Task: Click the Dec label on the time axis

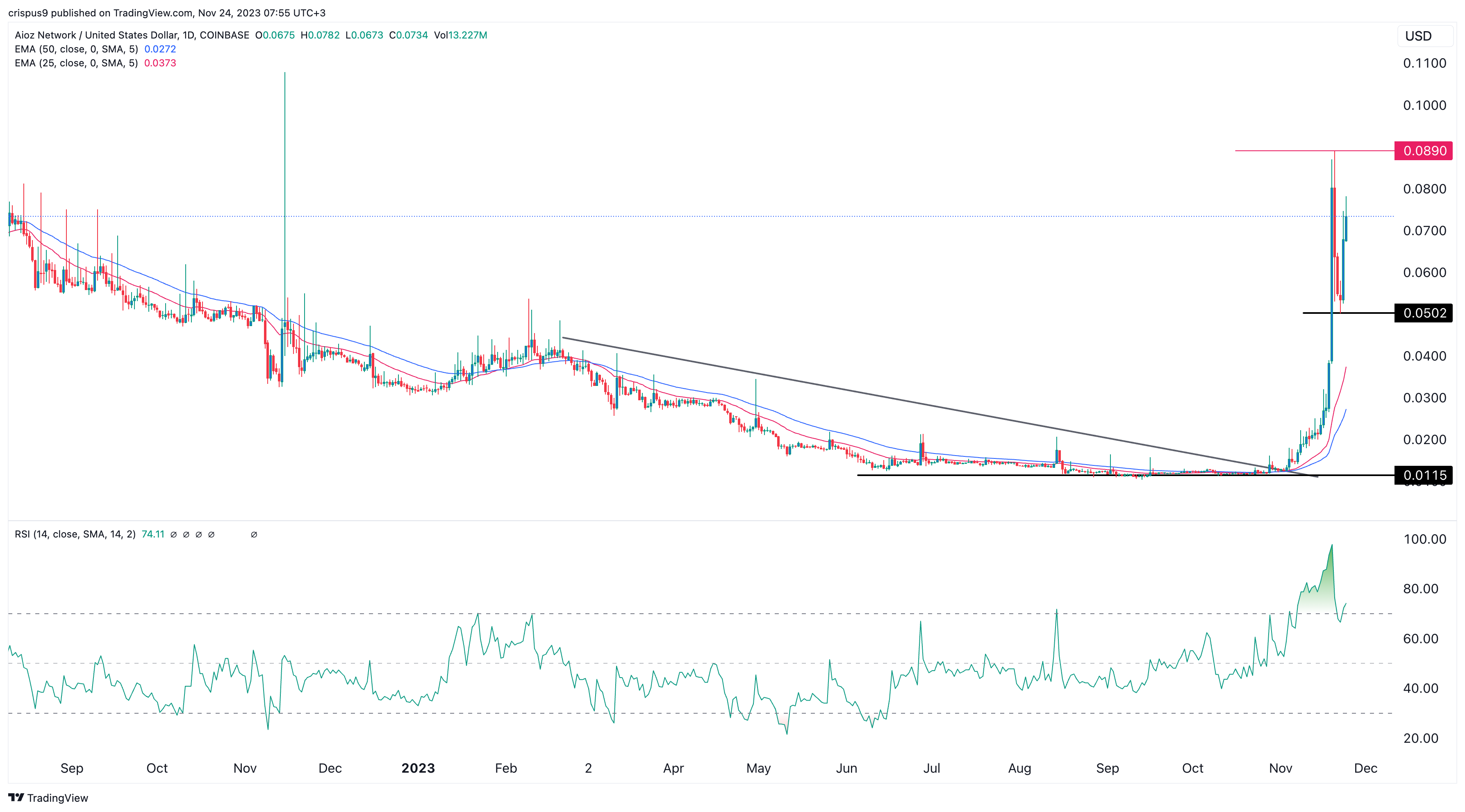Action: coord(1367,768)
